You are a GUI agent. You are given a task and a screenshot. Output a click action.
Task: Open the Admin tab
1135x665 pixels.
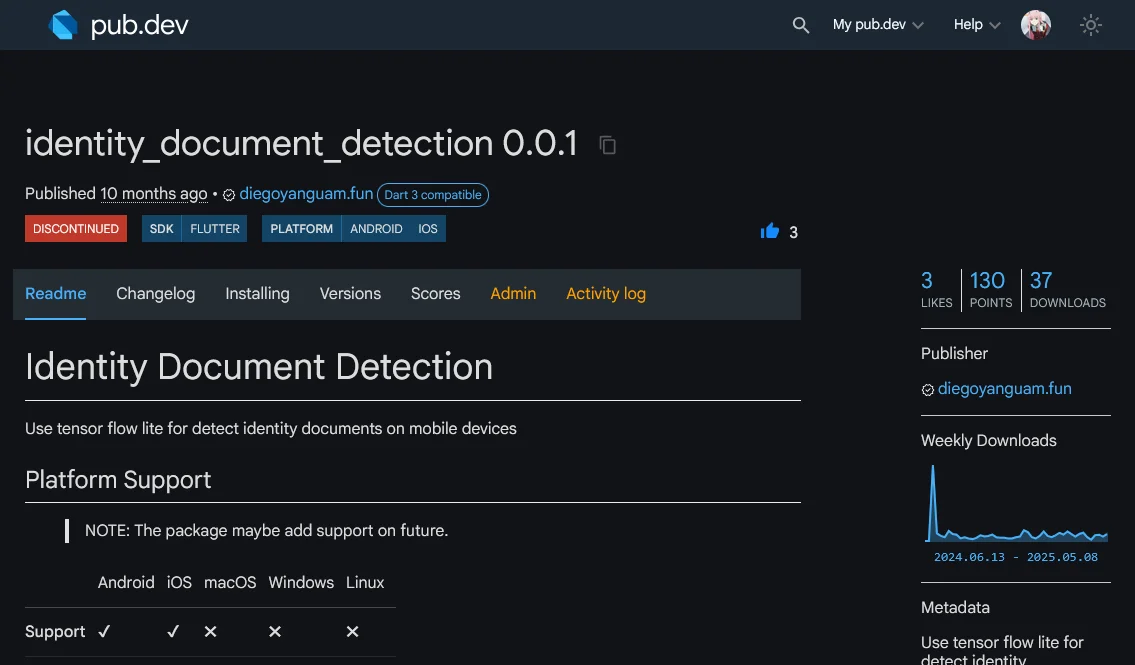(x=513, y=294)
